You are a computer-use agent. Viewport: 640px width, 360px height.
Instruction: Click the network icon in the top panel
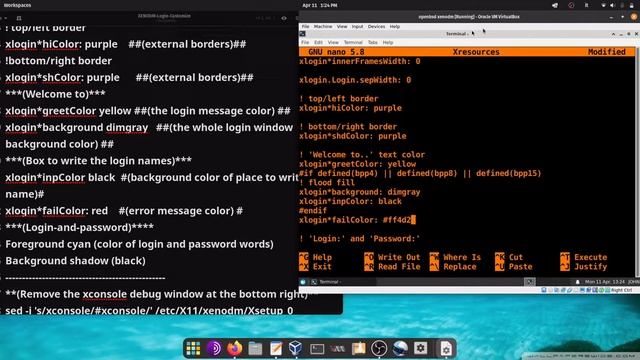tap(603, 5)
